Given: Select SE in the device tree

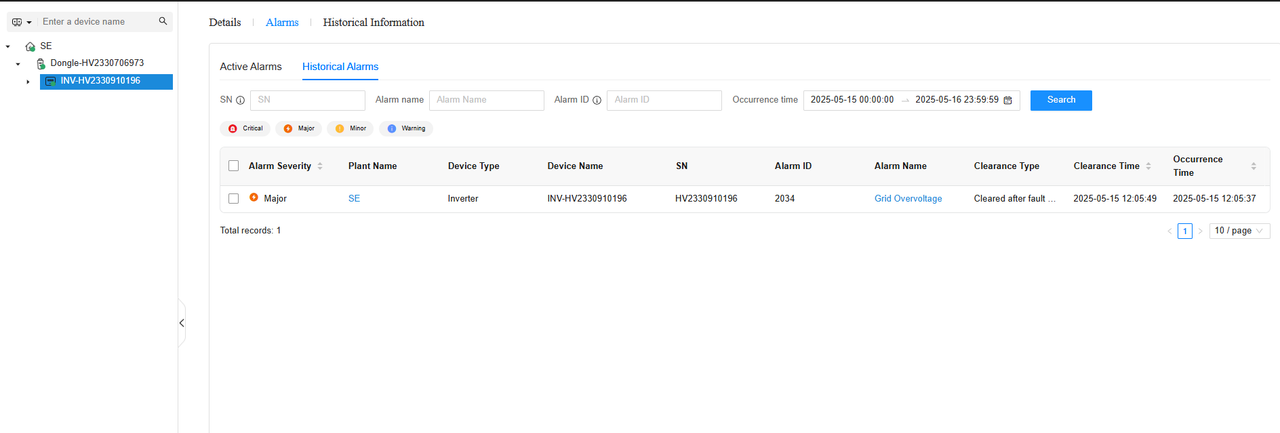Looking at the screenshot, I should click(x=46, y=46).
